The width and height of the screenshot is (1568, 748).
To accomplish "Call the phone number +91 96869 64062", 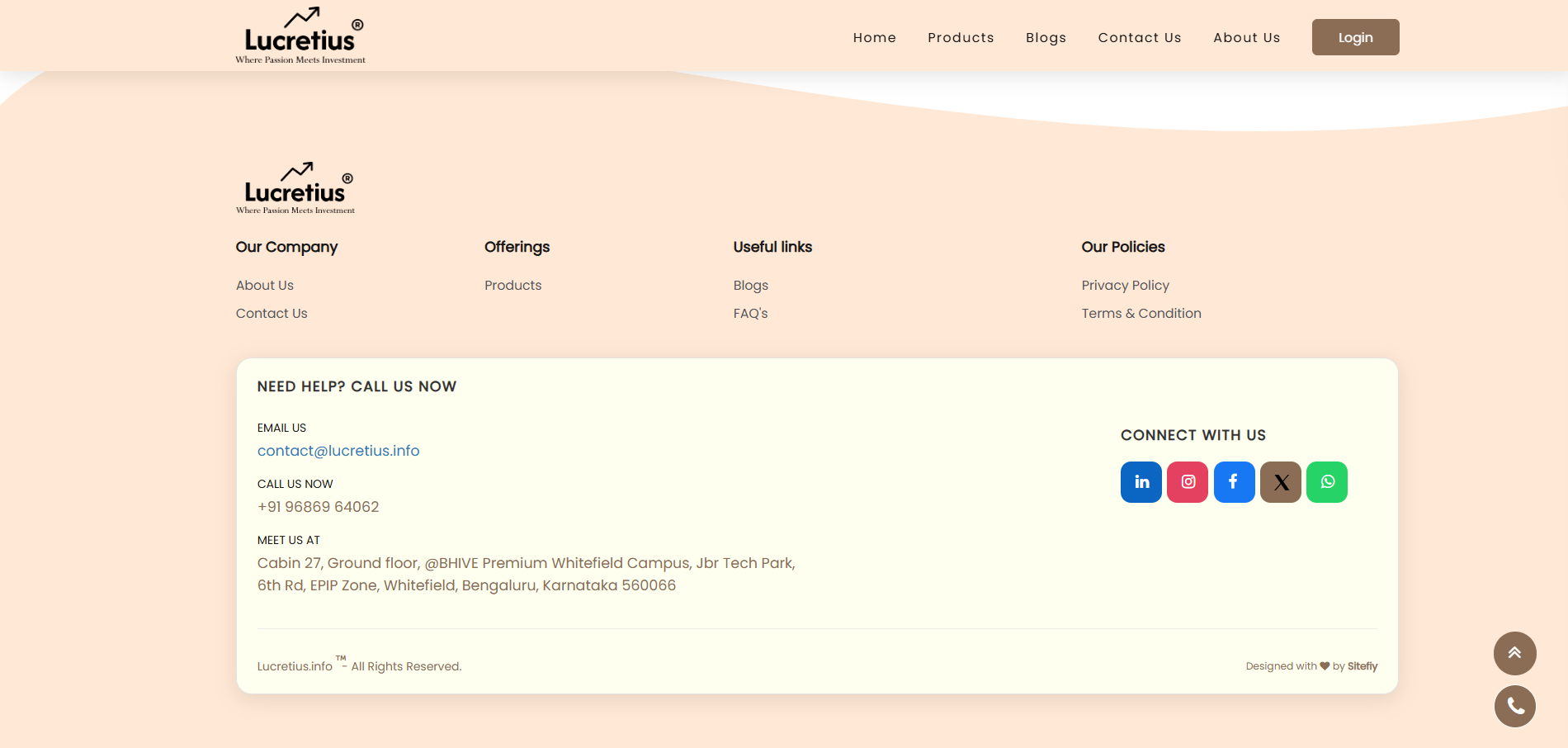I will [318, 507].
